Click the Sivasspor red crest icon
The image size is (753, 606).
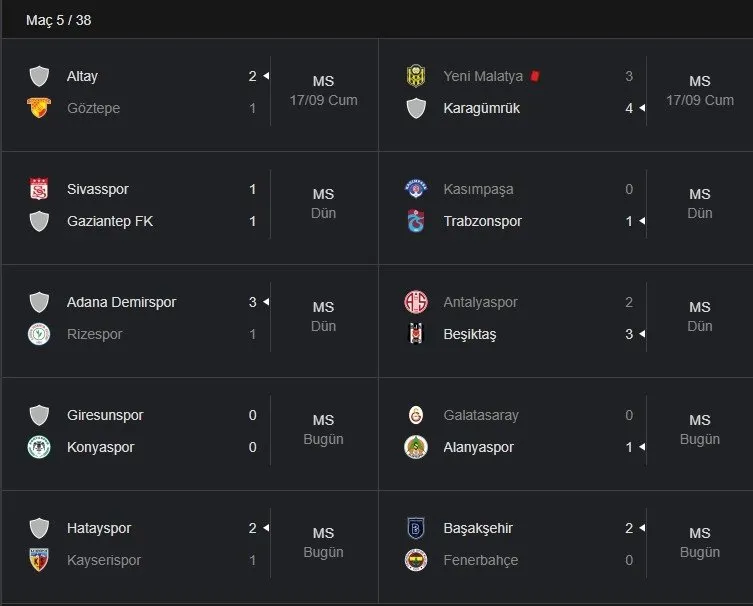(x=39, y=189)
